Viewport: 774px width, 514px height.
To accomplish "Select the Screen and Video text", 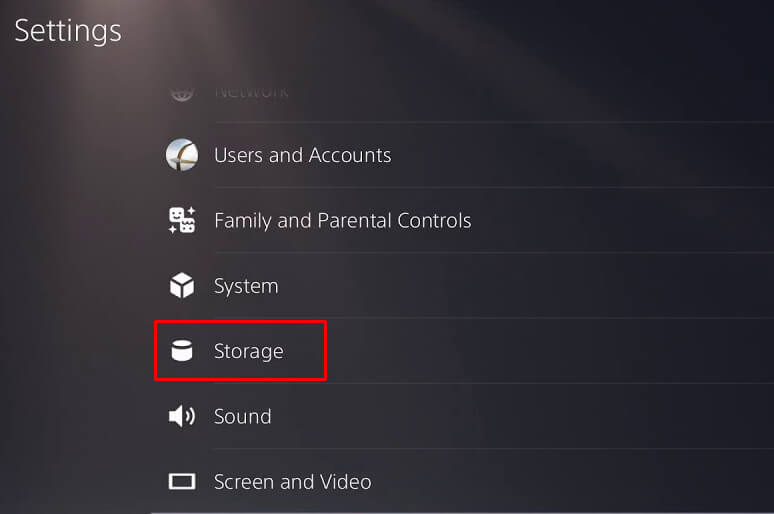I will pyautogui.click(x=292, y=482).
